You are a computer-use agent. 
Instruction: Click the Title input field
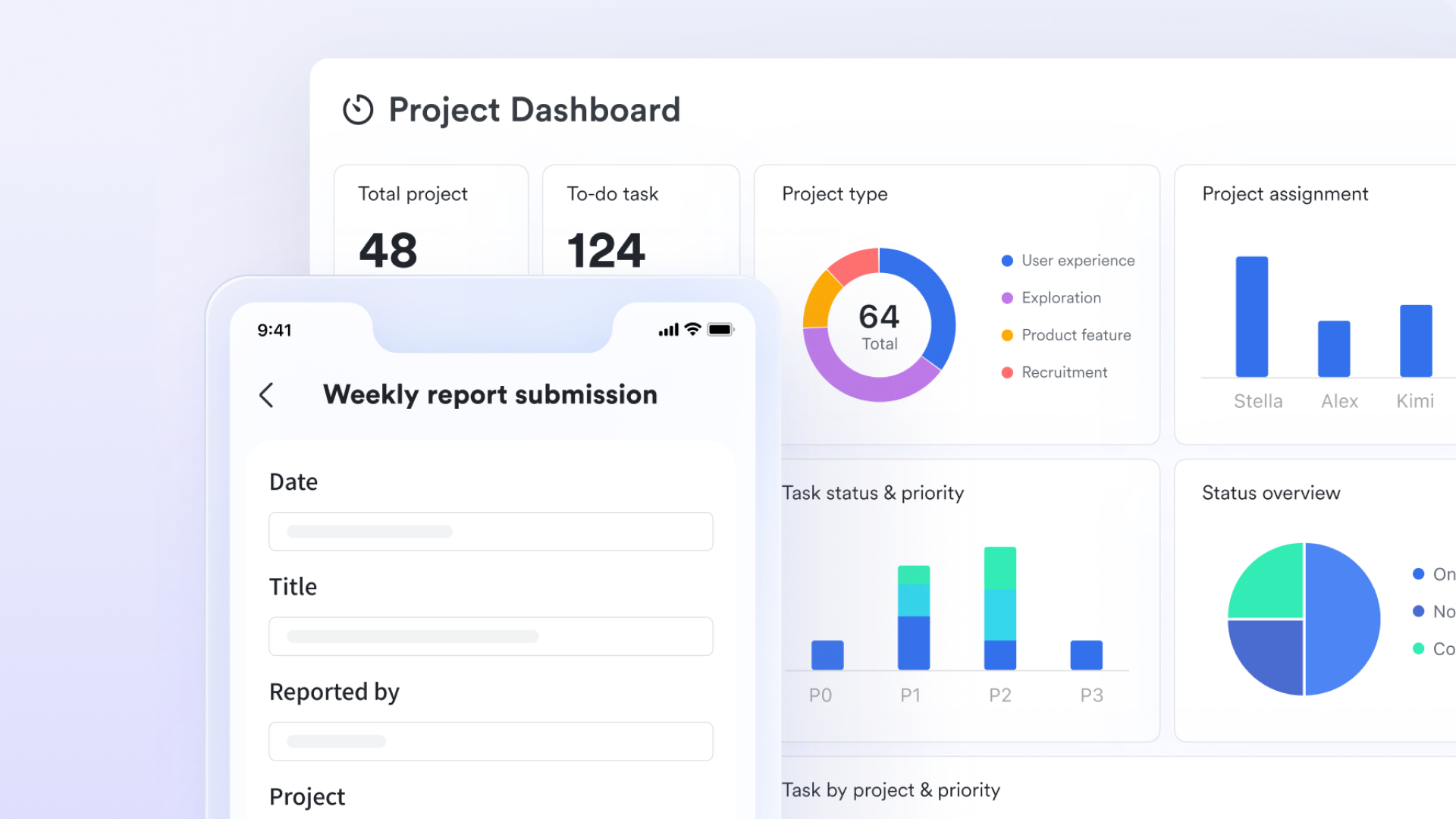491,636
